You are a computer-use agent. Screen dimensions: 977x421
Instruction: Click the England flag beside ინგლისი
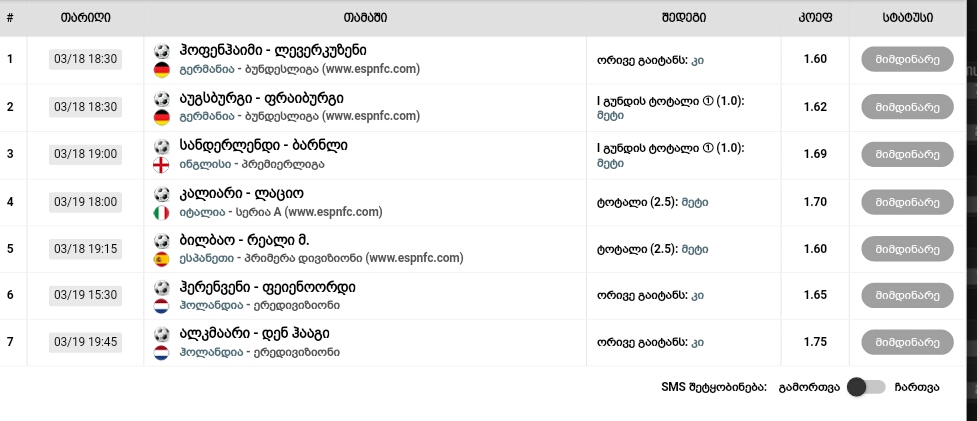tap(162, 165)
